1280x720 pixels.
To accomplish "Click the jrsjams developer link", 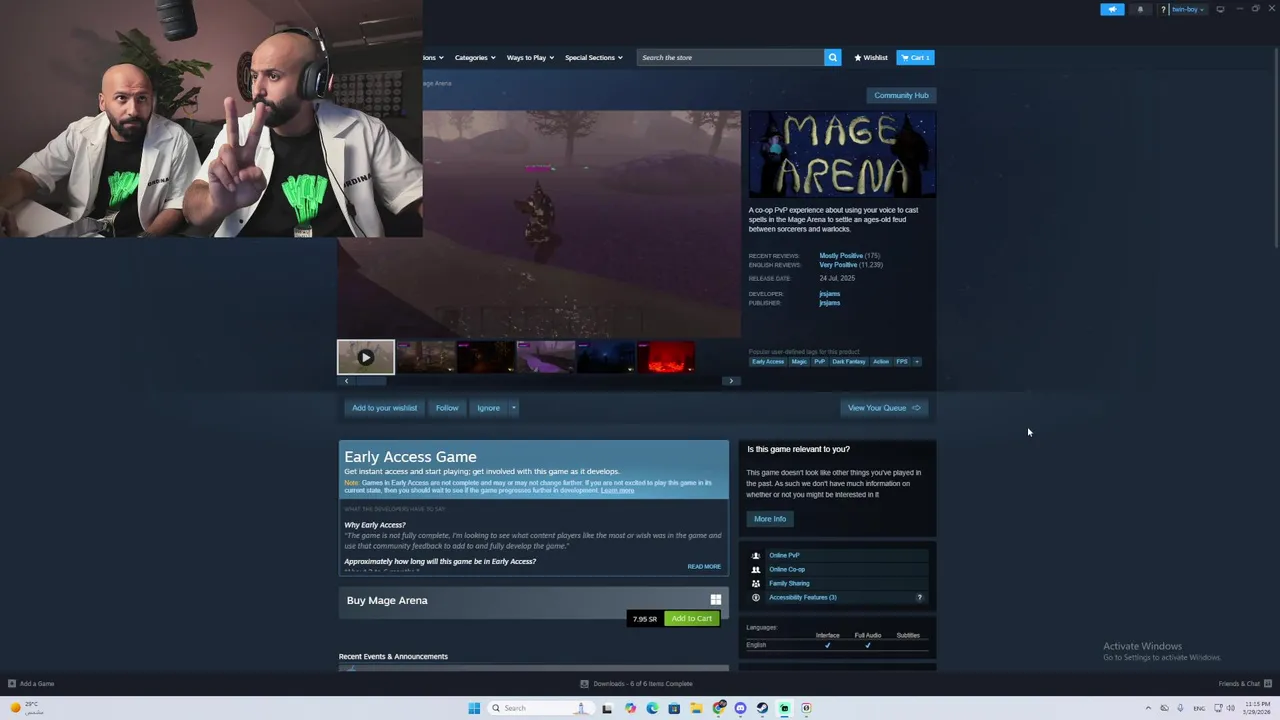I will click(830, 294).
